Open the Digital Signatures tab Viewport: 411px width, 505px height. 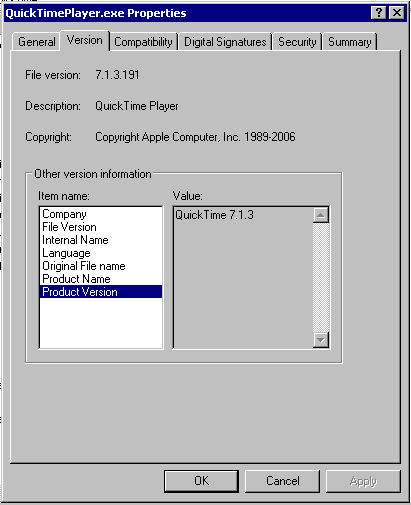click(x=225, y=42)
